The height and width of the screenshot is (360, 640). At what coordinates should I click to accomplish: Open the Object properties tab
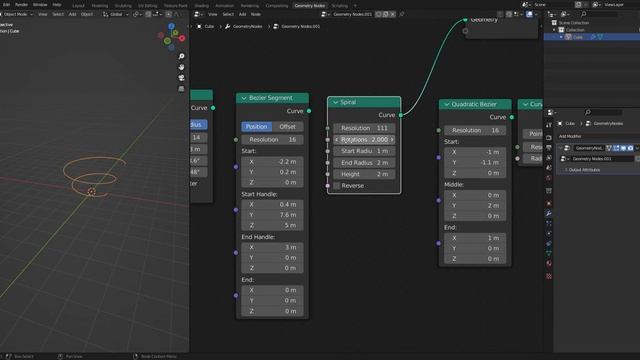point(549,203)
